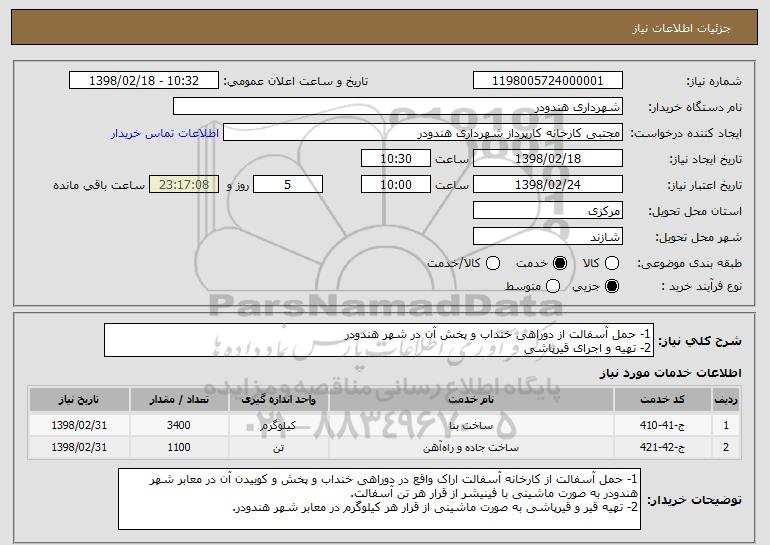Select the جزیی purchase type radio
Image resolution: width=770 pixels, height=545 pixels.
612,286
